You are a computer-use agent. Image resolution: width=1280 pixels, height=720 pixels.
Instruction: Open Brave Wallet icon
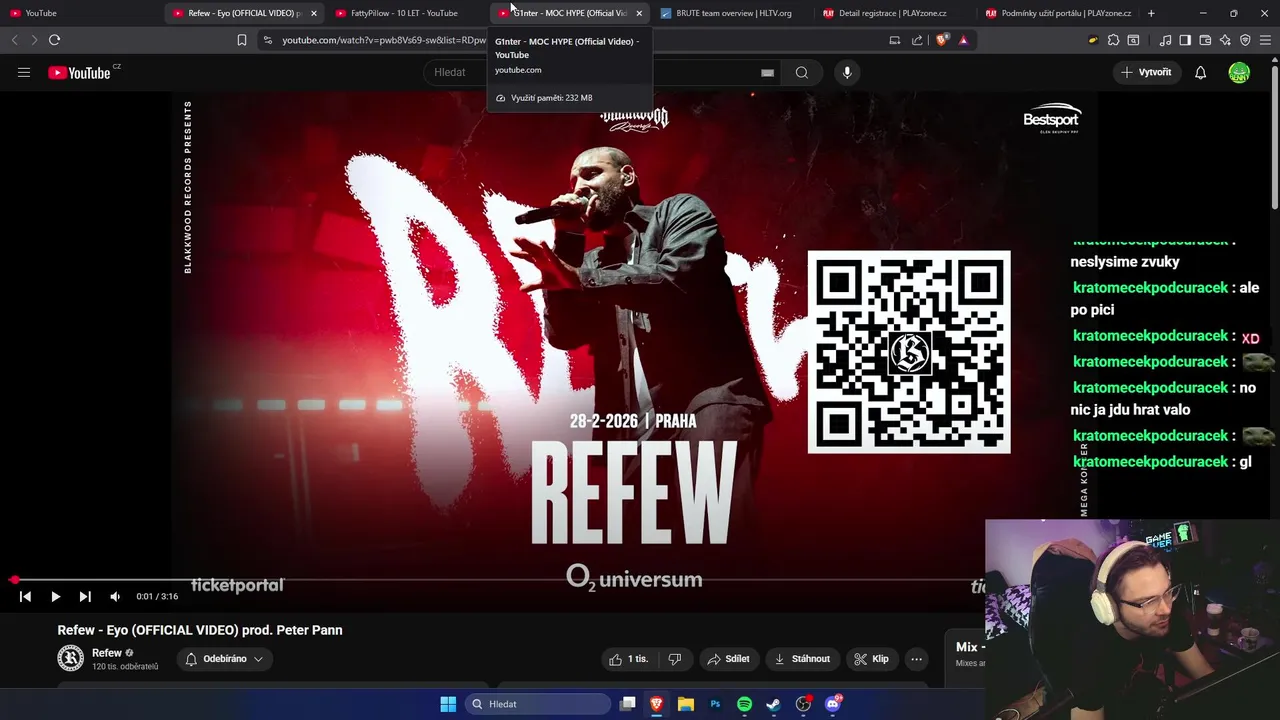[x=1205, y=40]
